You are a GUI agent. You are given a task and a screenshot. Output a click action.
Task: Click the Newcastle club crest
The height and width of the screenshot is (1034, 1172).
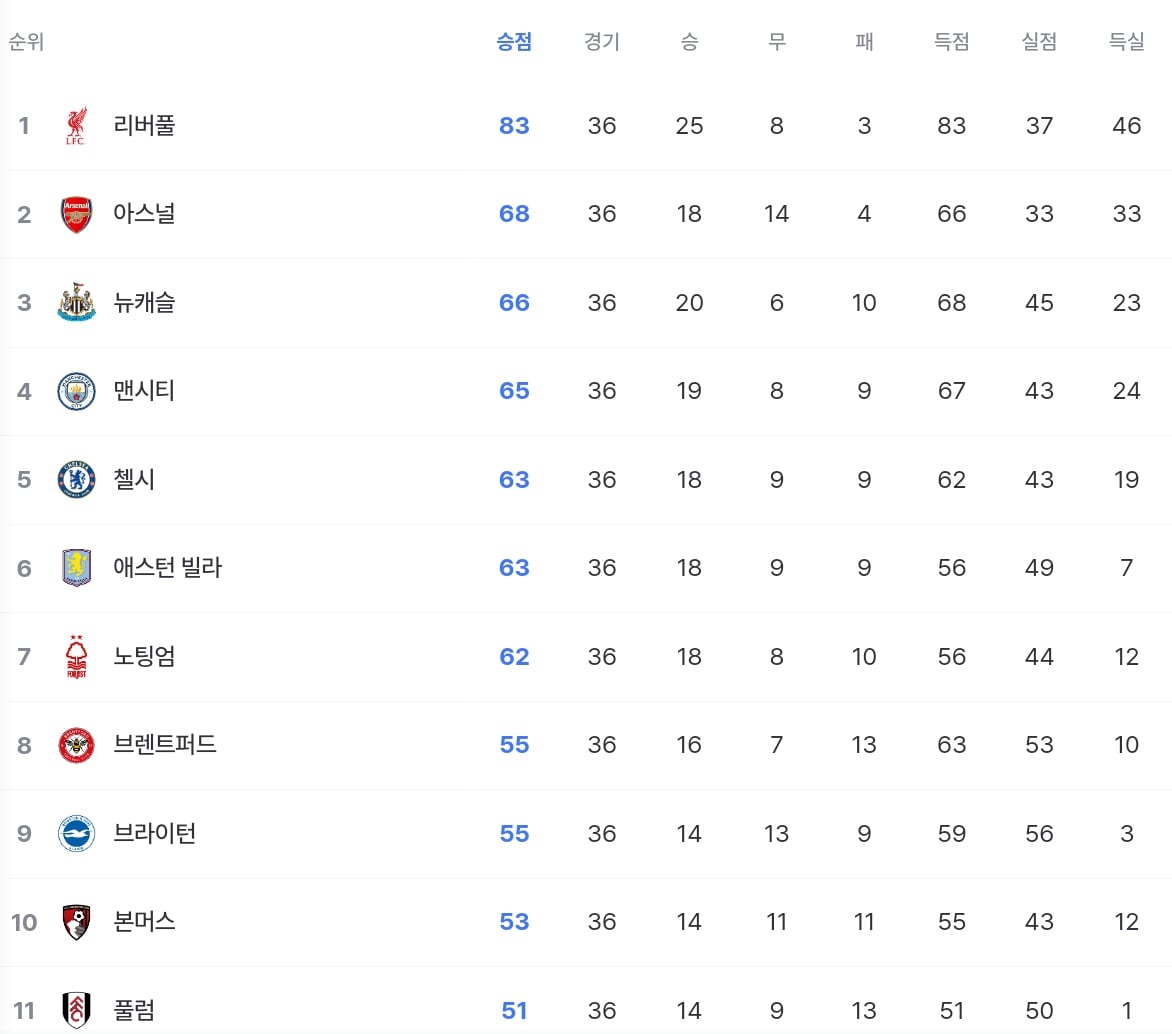point(76,303)
